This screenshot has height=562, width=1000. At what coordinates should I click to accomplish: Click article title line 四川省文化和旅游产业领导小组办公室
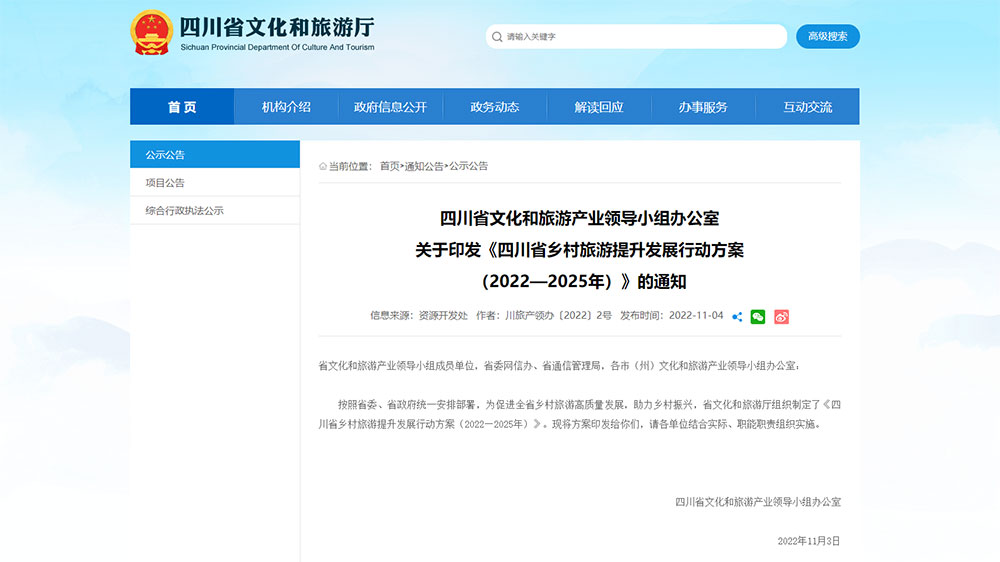tap(579, 218)
